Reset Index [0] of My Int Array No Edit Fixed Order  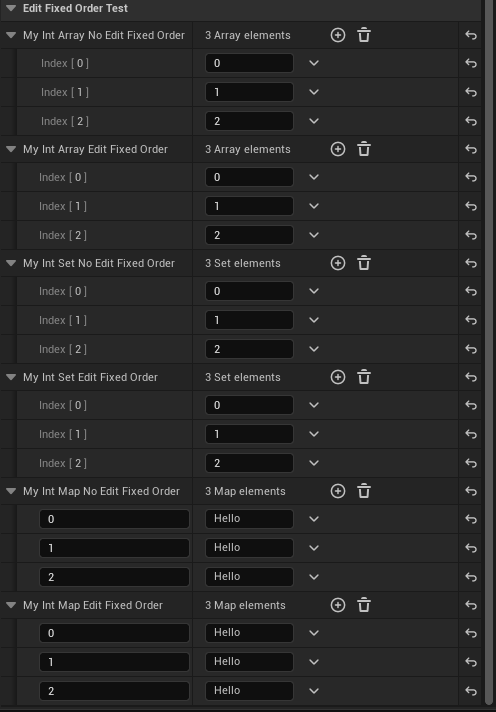tap(471, 63)
